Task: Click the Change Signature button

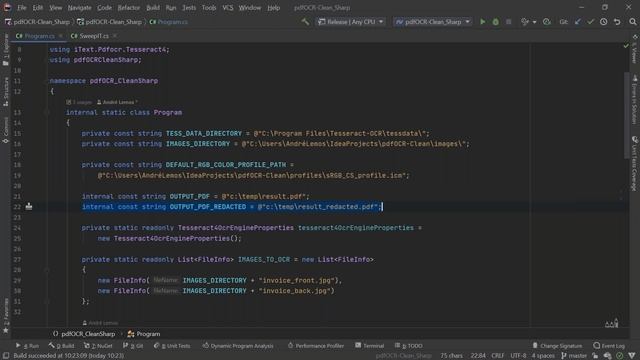Action: pos(558,345)
